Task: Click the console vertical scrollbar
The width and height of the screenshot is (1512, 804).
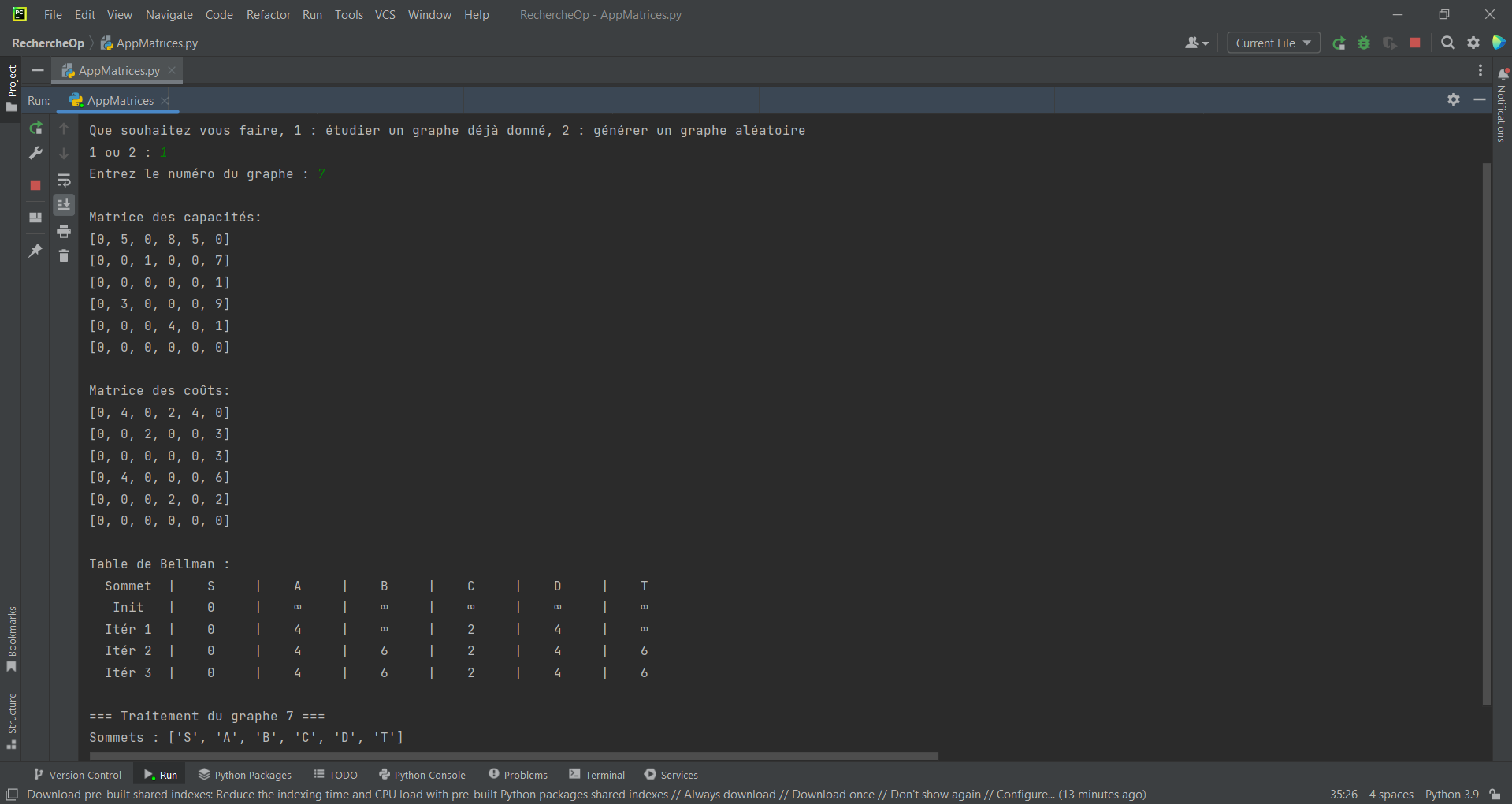Action: [x=1487, y=434]
